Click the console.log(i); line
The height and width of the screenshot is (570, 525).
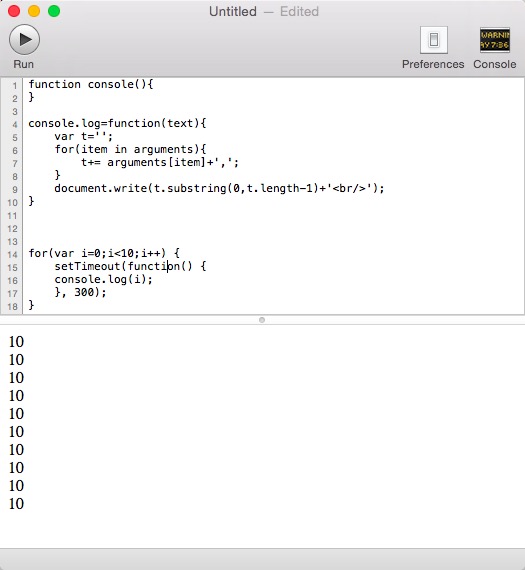point(103,279)
